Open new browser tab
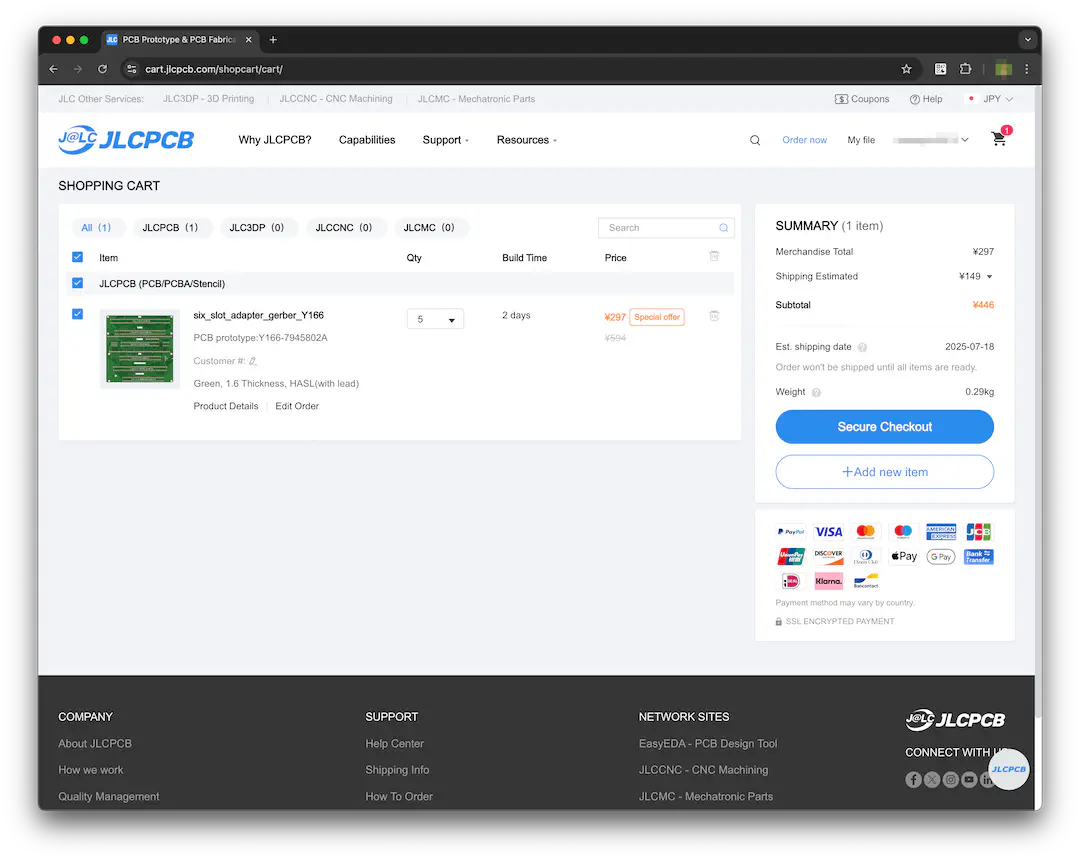 273,40
